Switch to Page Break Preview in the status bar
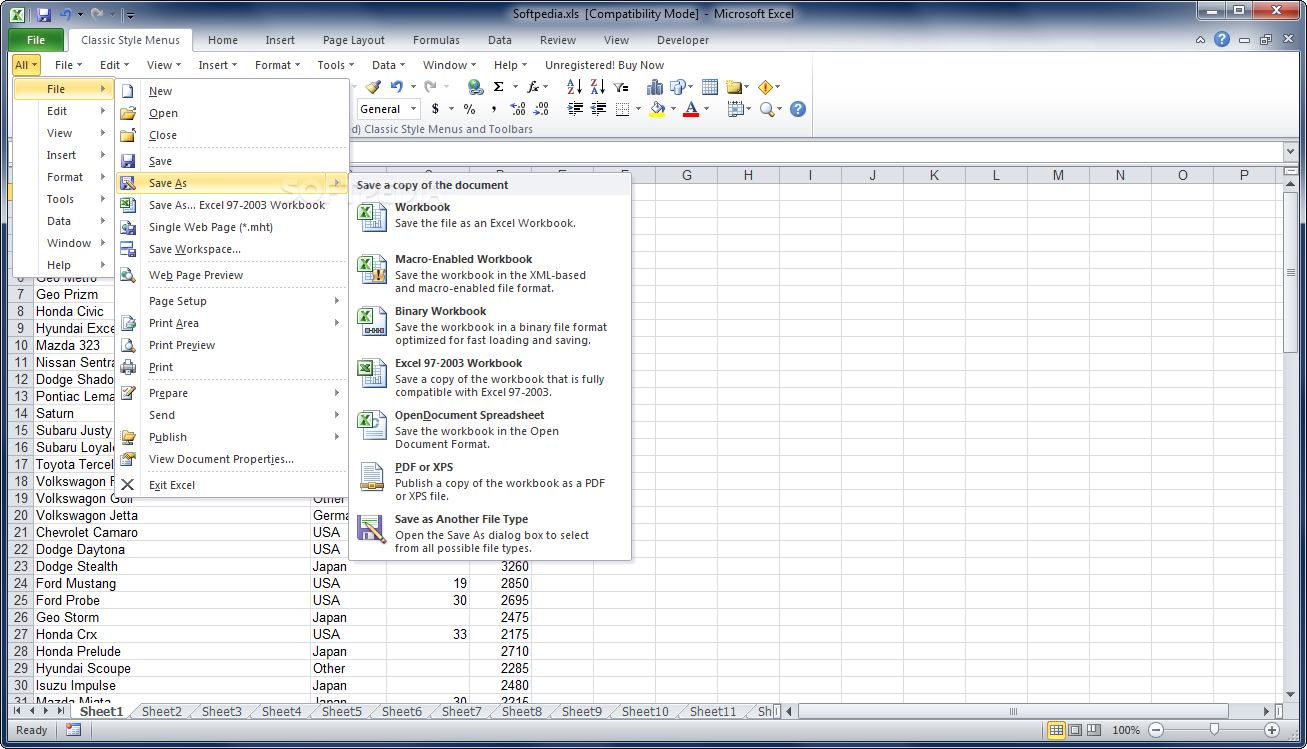1307x749 pixels. [x=1093, y=730]
